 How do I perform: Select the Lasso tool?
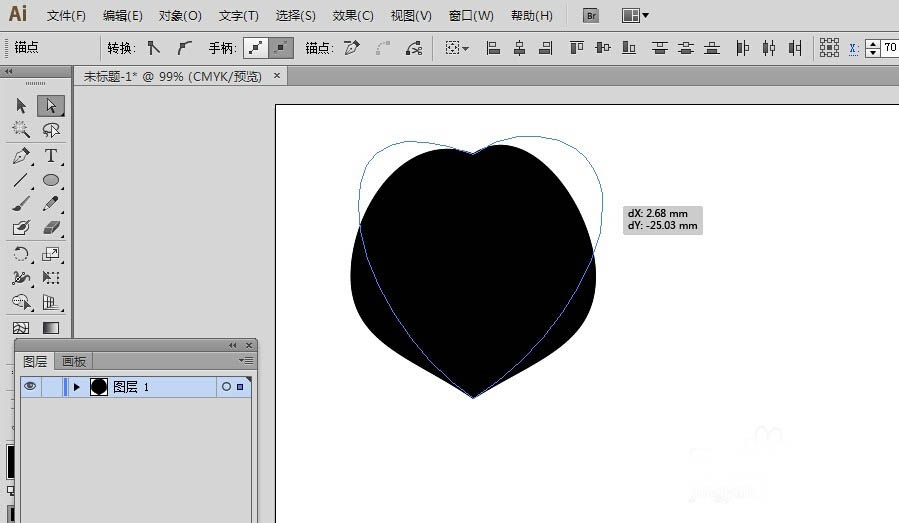pyautogui.click(x=51, y=130)
